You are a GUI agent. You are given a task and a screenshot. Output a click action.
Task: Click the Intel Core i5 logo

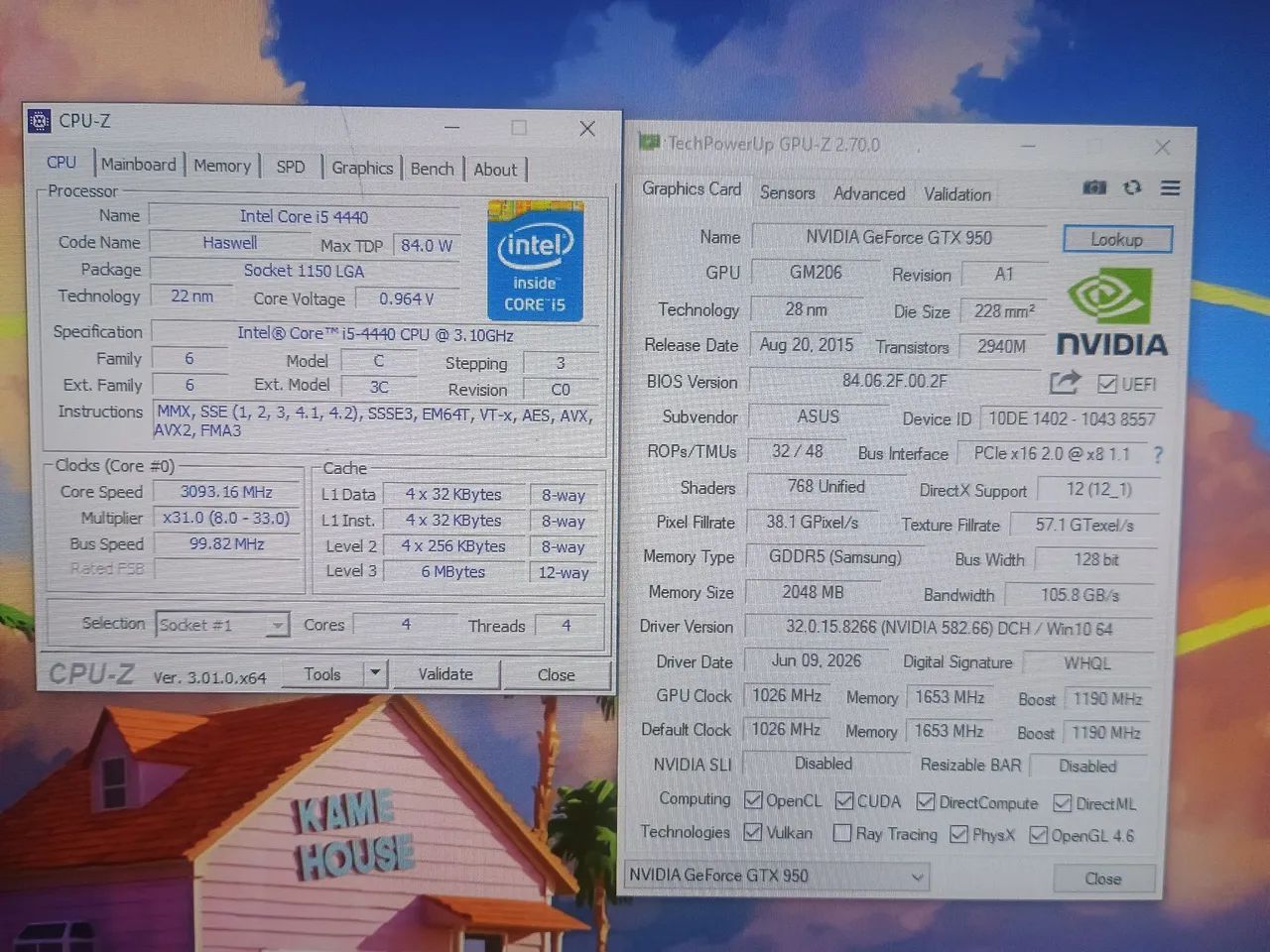535,261
